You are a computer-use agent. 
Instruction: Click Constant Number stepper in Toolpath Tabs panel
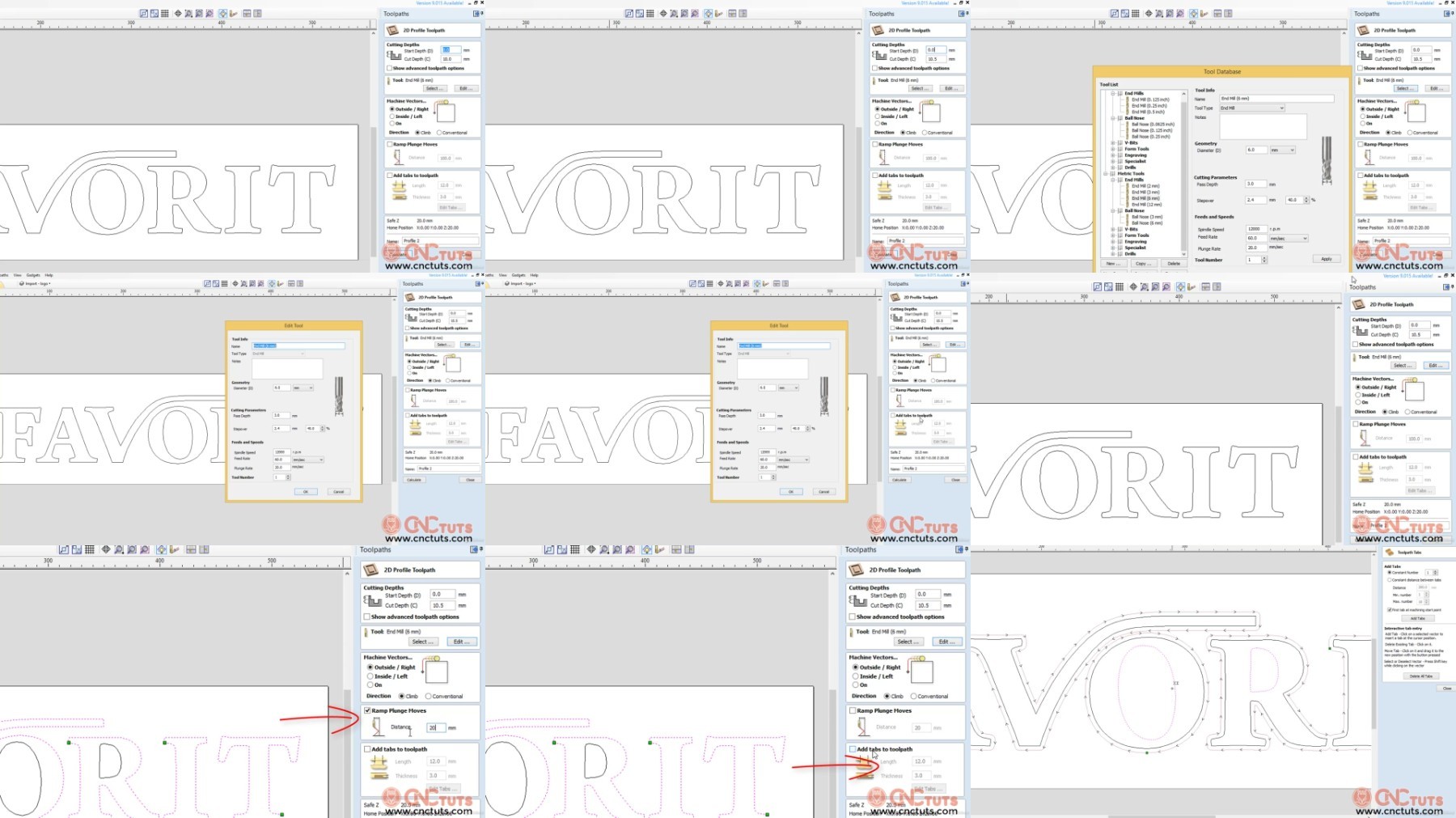[x=1436, y=573]
